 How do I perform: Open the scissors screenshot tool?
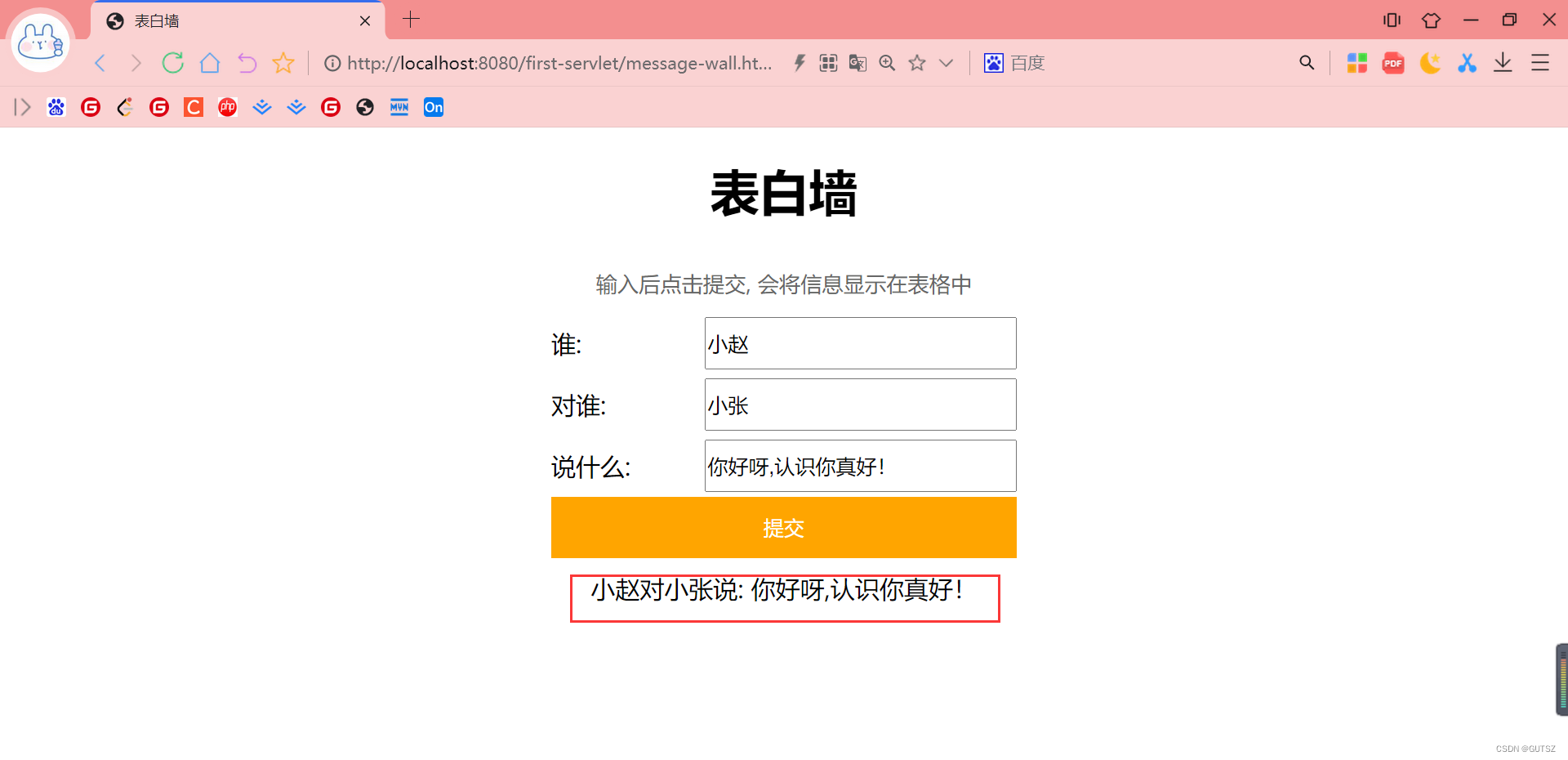click(1467, 63)
